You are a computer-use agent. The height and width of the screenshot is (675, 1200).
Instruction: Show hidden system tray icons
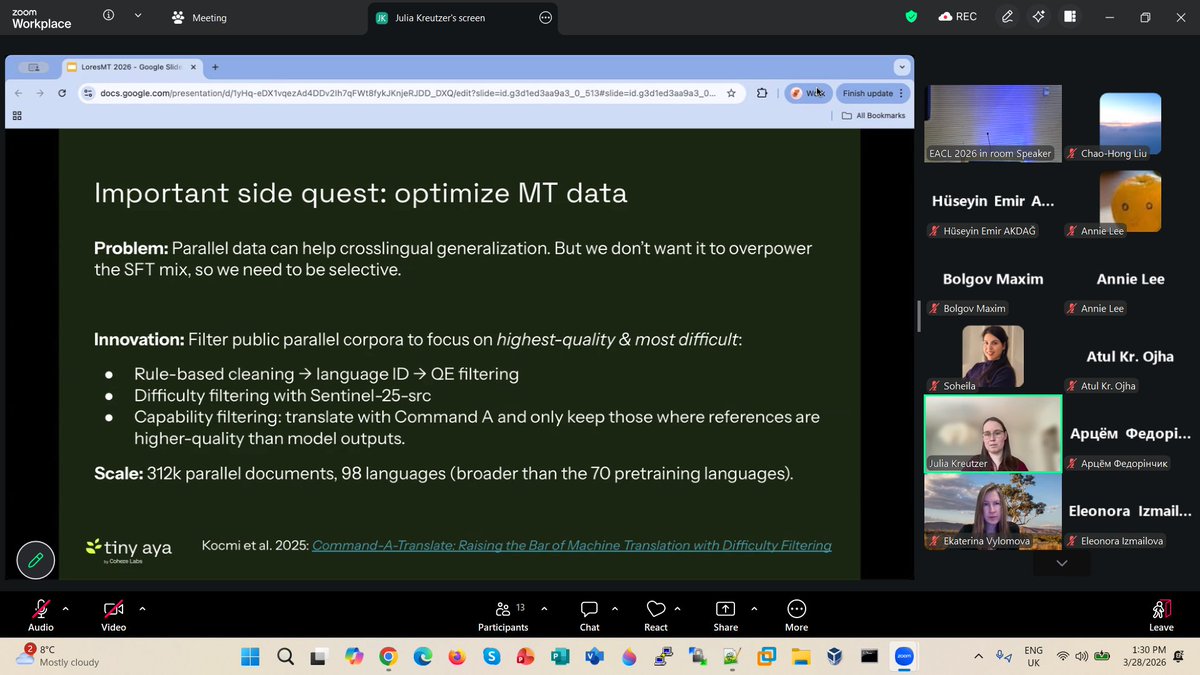point(978,656)
